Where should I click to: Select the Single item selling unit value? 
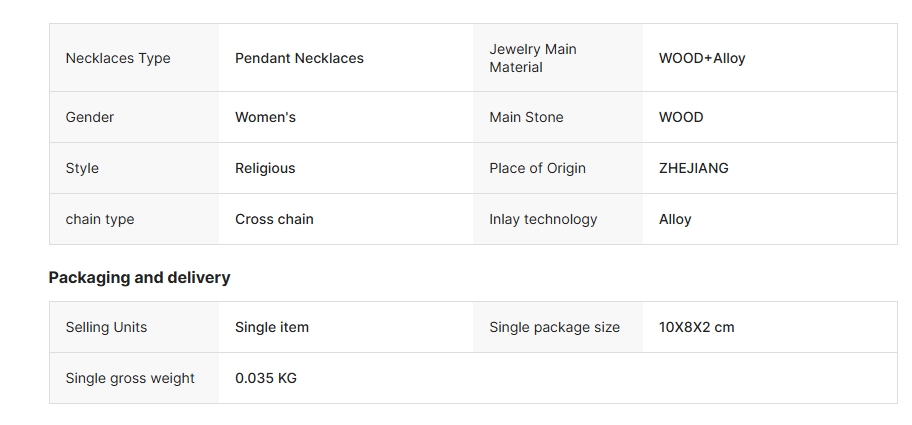(272, 327)
